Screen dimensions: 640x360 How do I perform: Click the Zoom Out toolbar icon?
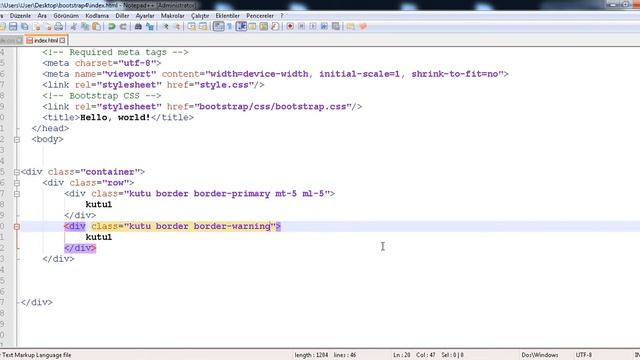click(178, 27)
